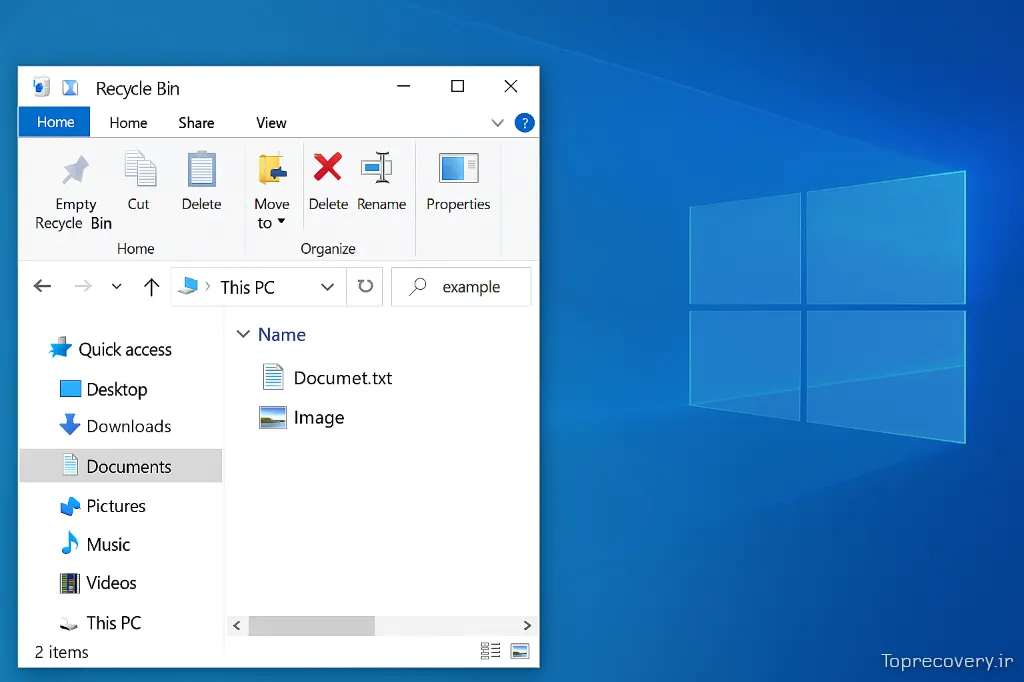Open the Documet.txt file
The image size is (1024, 682).
(343, 378)
